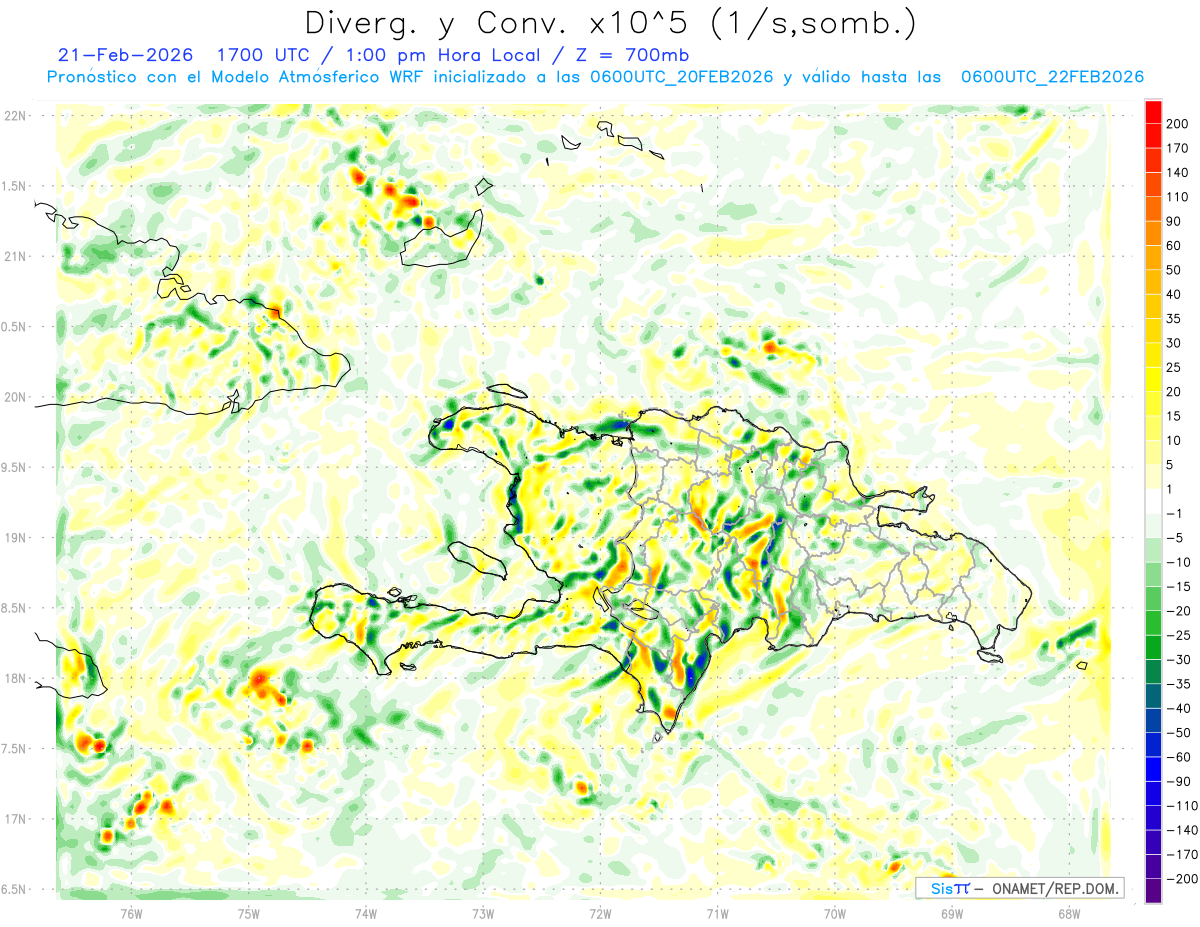This screenshot has width=1200, height=927.
Task: Click the '69W' longitude label
Action: pos(952,912)
